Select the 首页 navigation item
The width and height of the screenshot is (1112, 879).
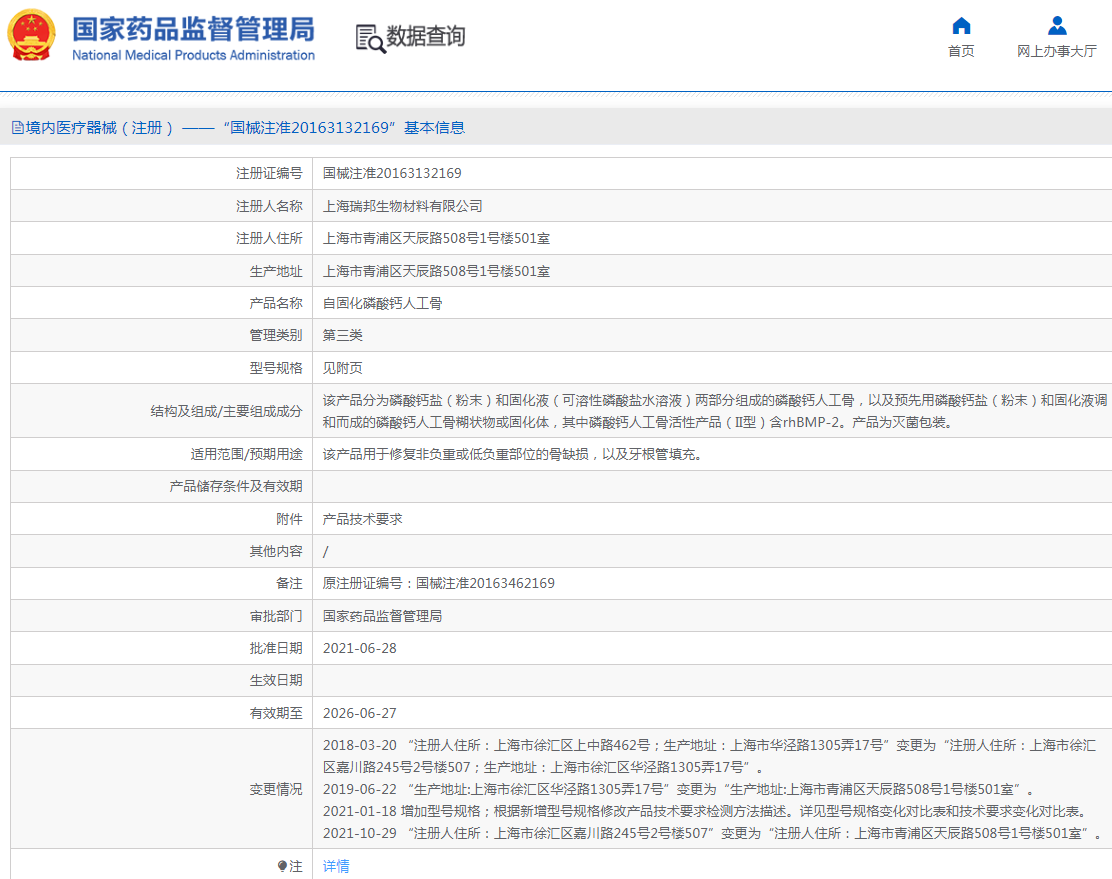click(960, 52)
